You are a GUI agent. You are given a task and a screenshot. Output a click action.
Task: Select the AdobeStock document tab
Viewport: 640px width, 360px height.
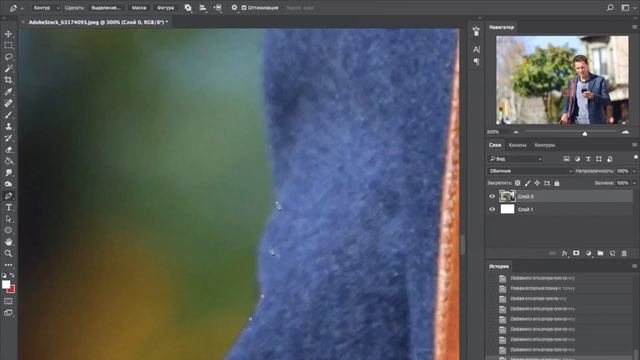click(x=98, y=22)
